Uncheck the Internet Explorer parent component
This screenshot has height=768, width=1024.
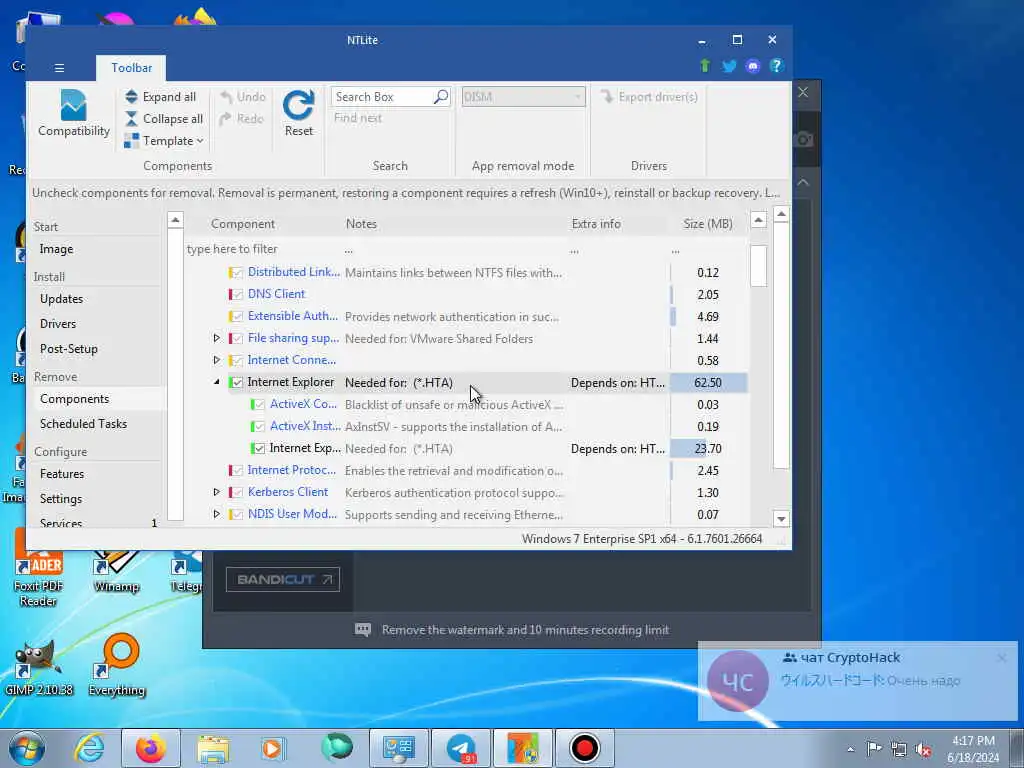pyautogui.click(x=237, y=383)
